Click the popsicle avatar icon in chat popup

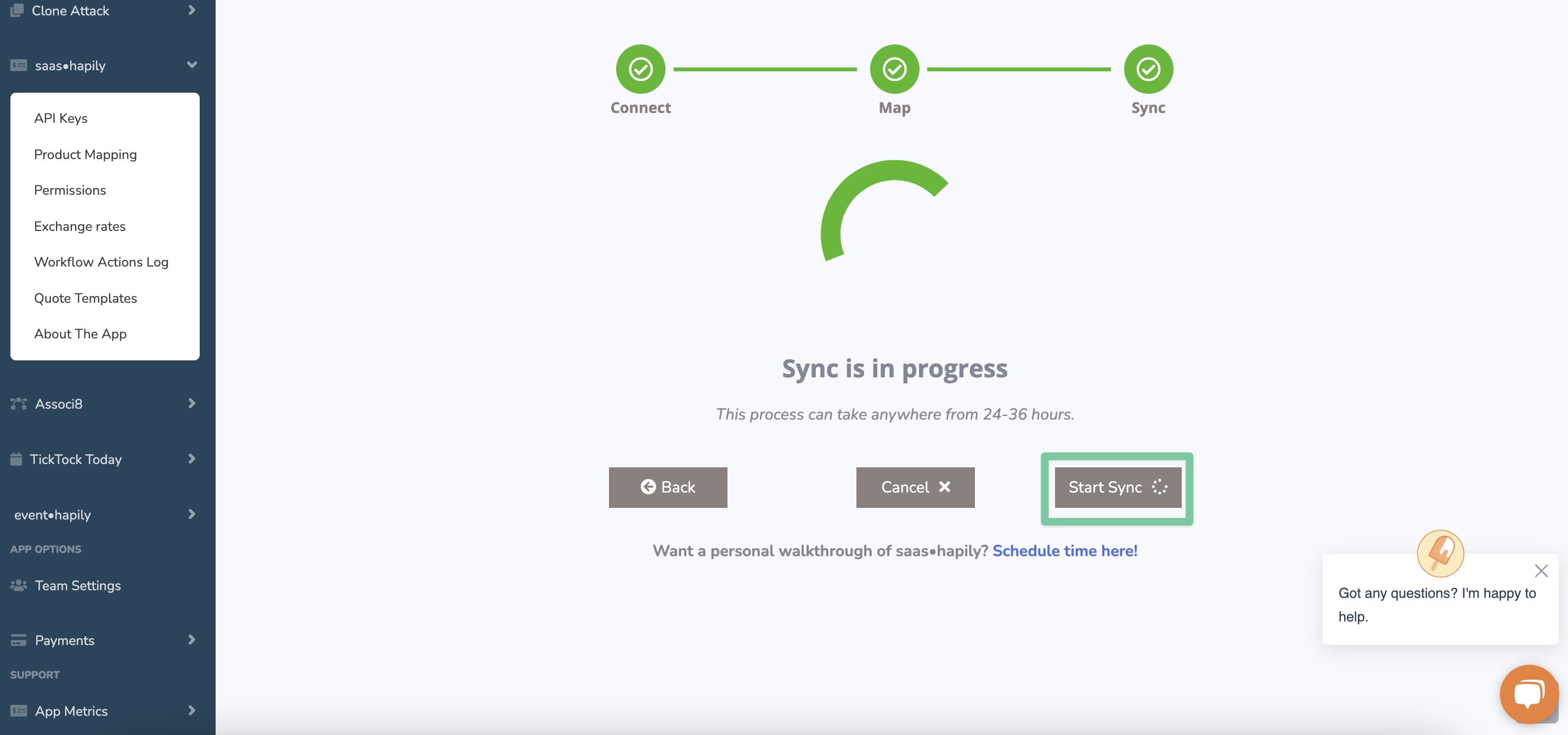(1440, 553)
